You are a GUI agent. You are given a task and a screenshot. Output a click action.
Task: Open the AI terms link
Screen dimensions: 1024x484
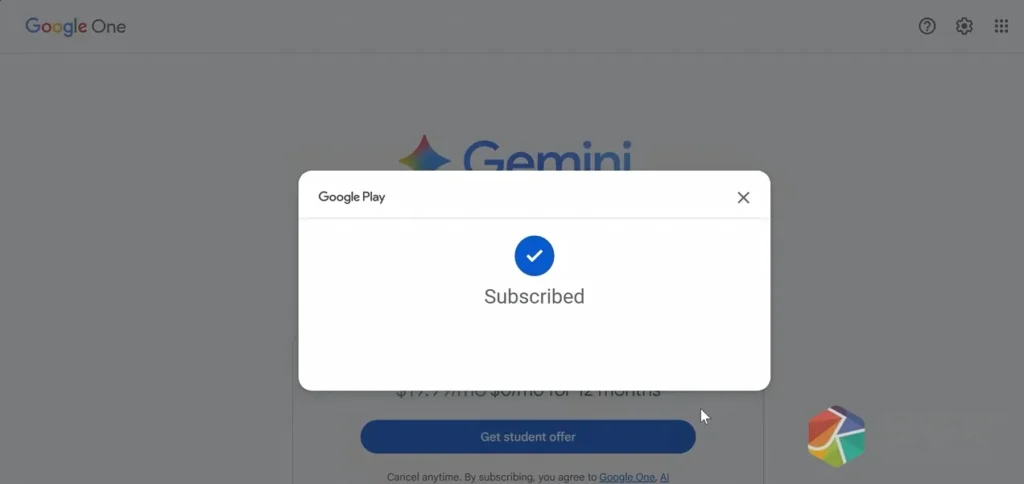coord(664,477)
